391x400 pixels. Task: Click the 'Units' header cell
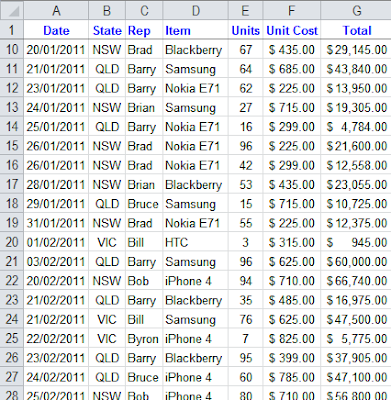tap(246, 30)
